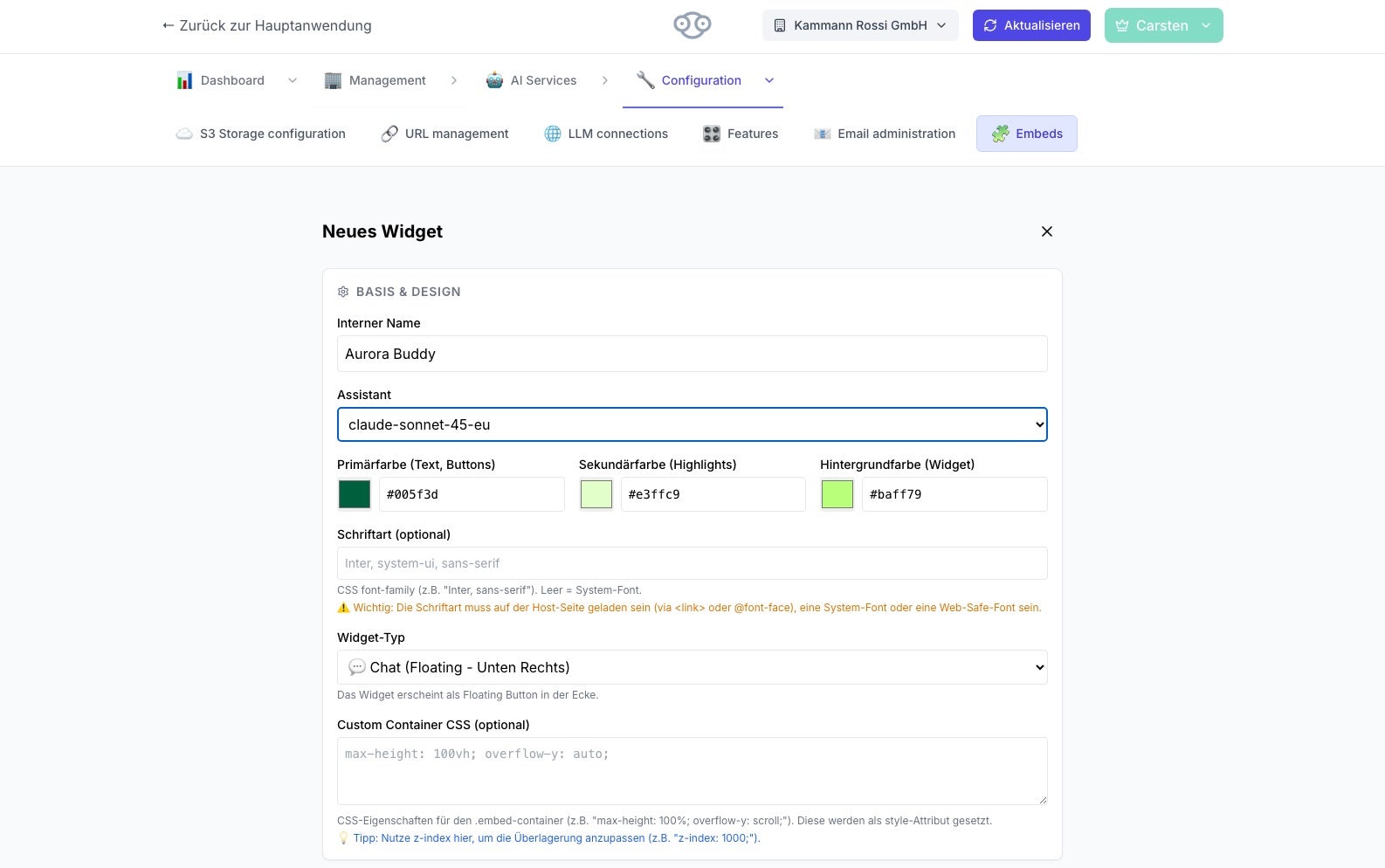The height and width of the screenshot is (868, 1385).
Task: Open the Widget-Typ dropdown
Action: coord(692,667)
